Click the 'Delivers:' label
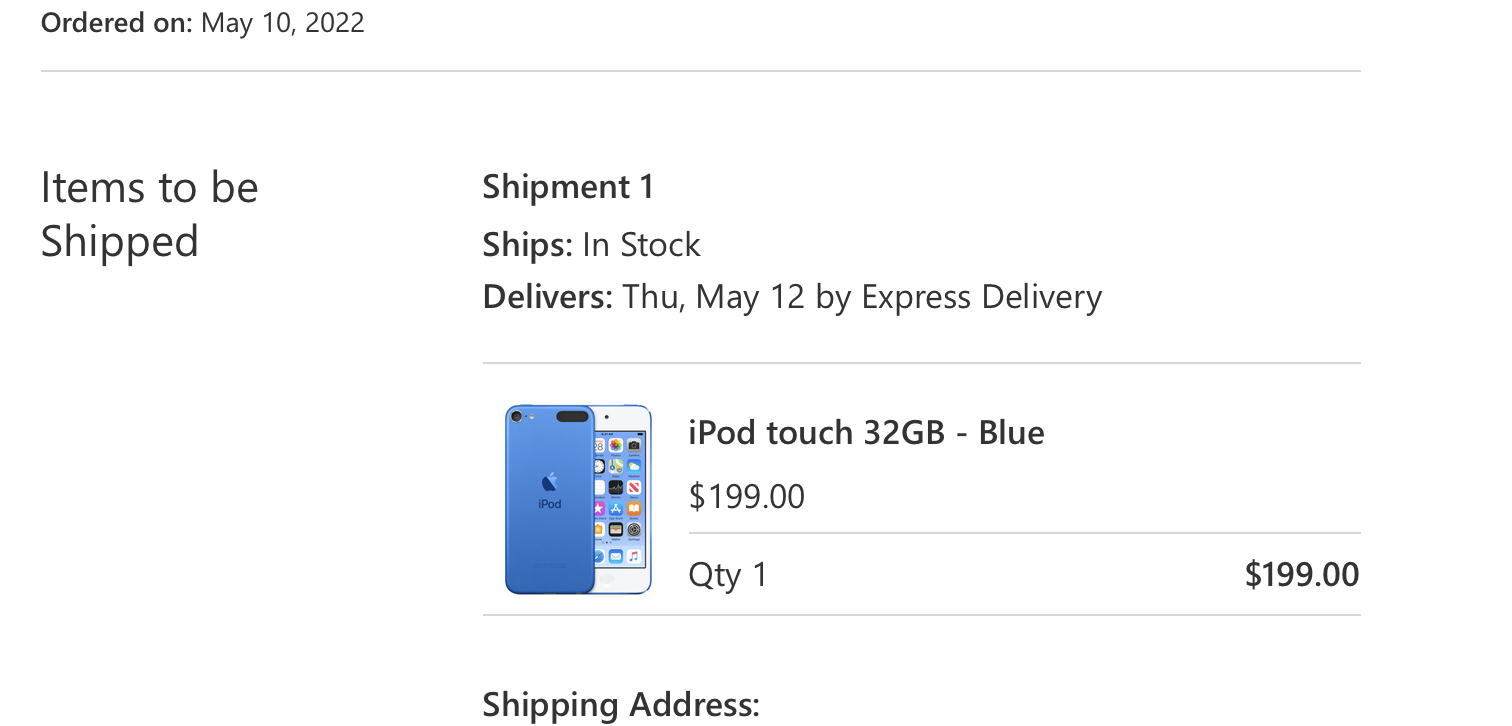The height and width of the screenshot is (726, 1512). (x=547, y=297)
